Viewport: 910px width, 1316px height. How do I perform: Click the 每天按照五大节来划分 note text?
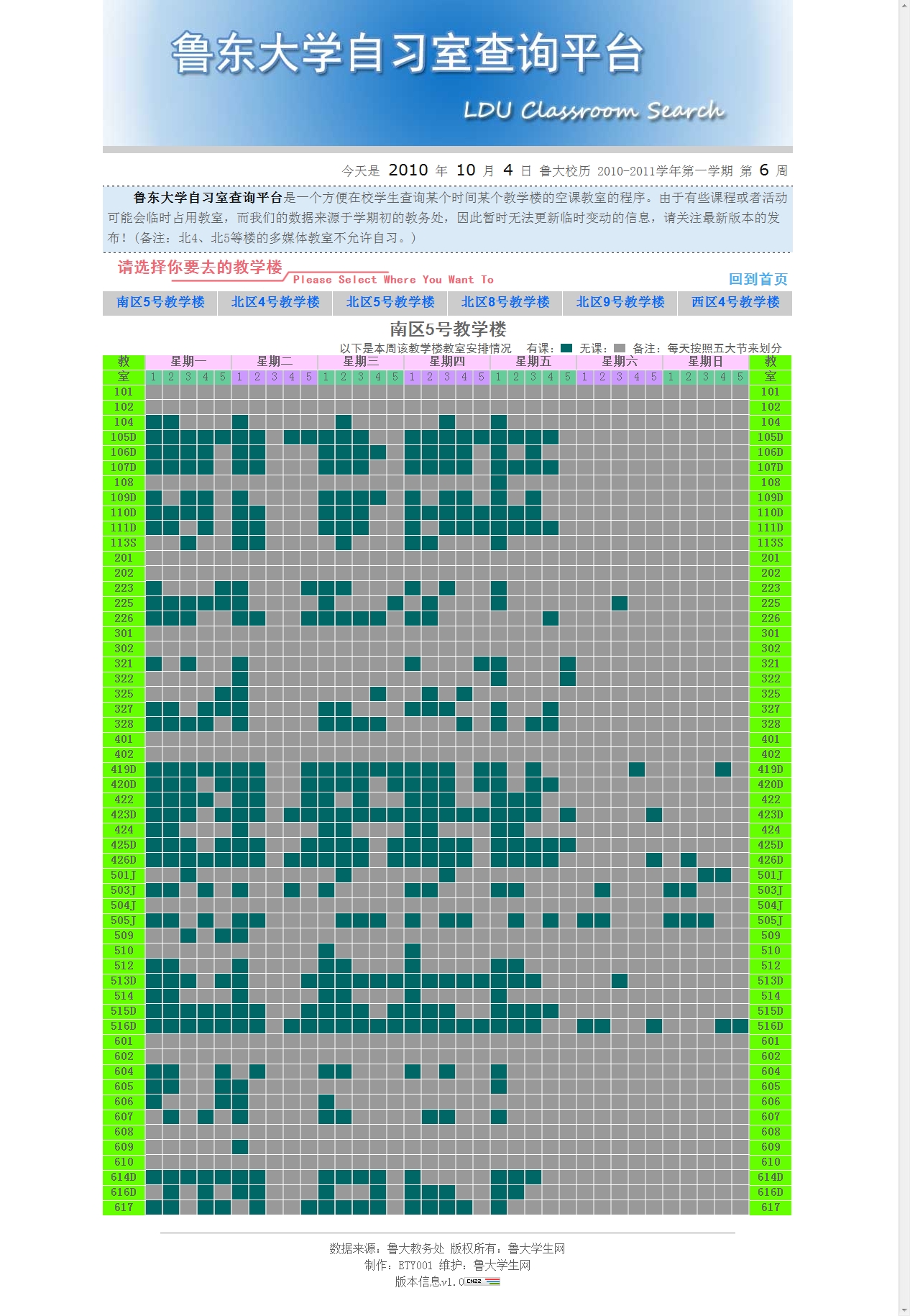(x=724, y=348)
